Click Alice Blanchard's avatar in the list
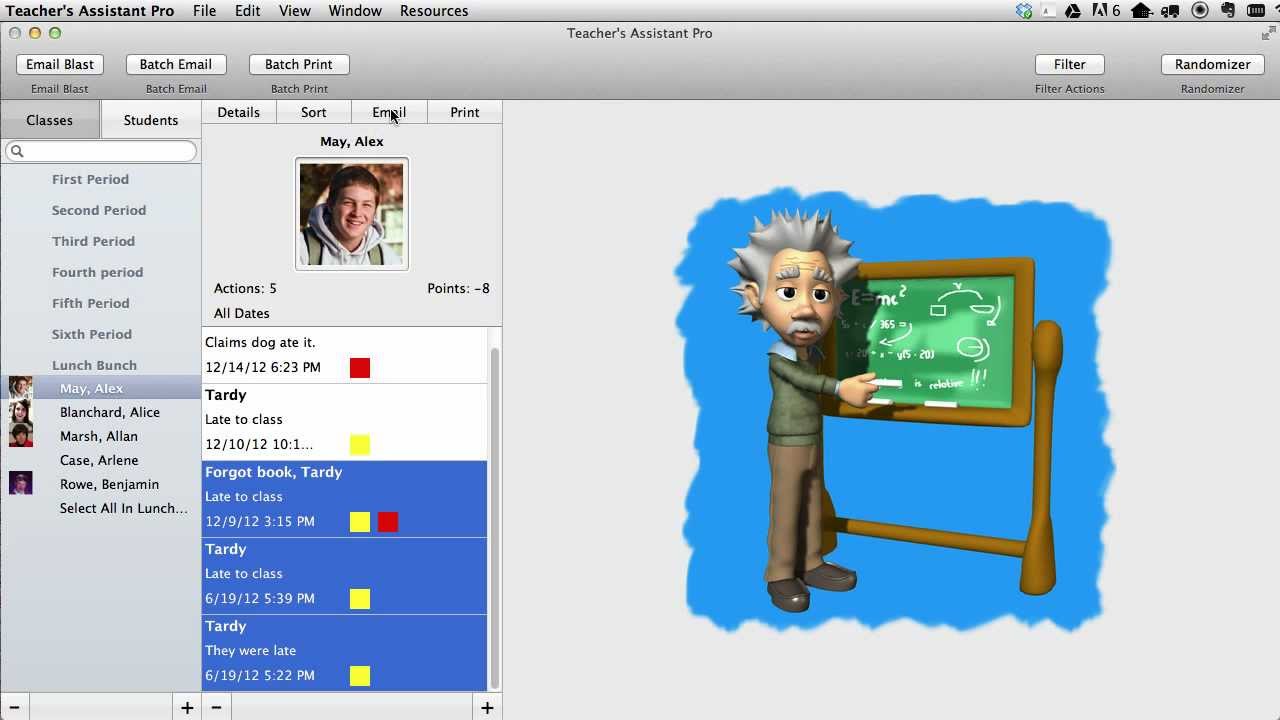 click(x=21, y=412)
